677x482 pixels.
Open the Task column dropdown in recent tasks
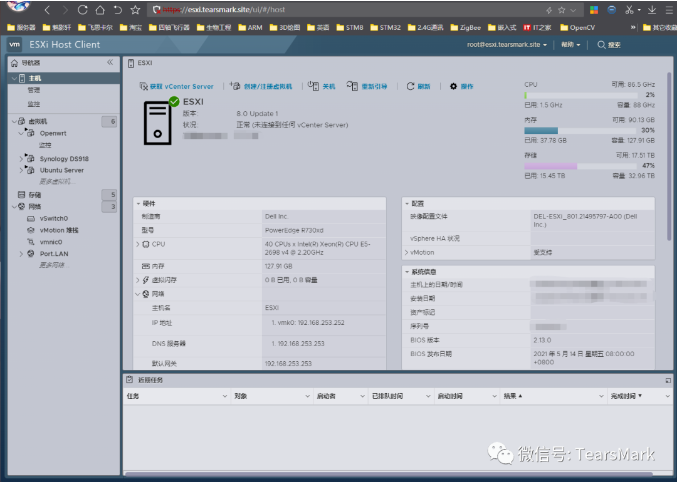pyautogui.click(x=225, y=396)
